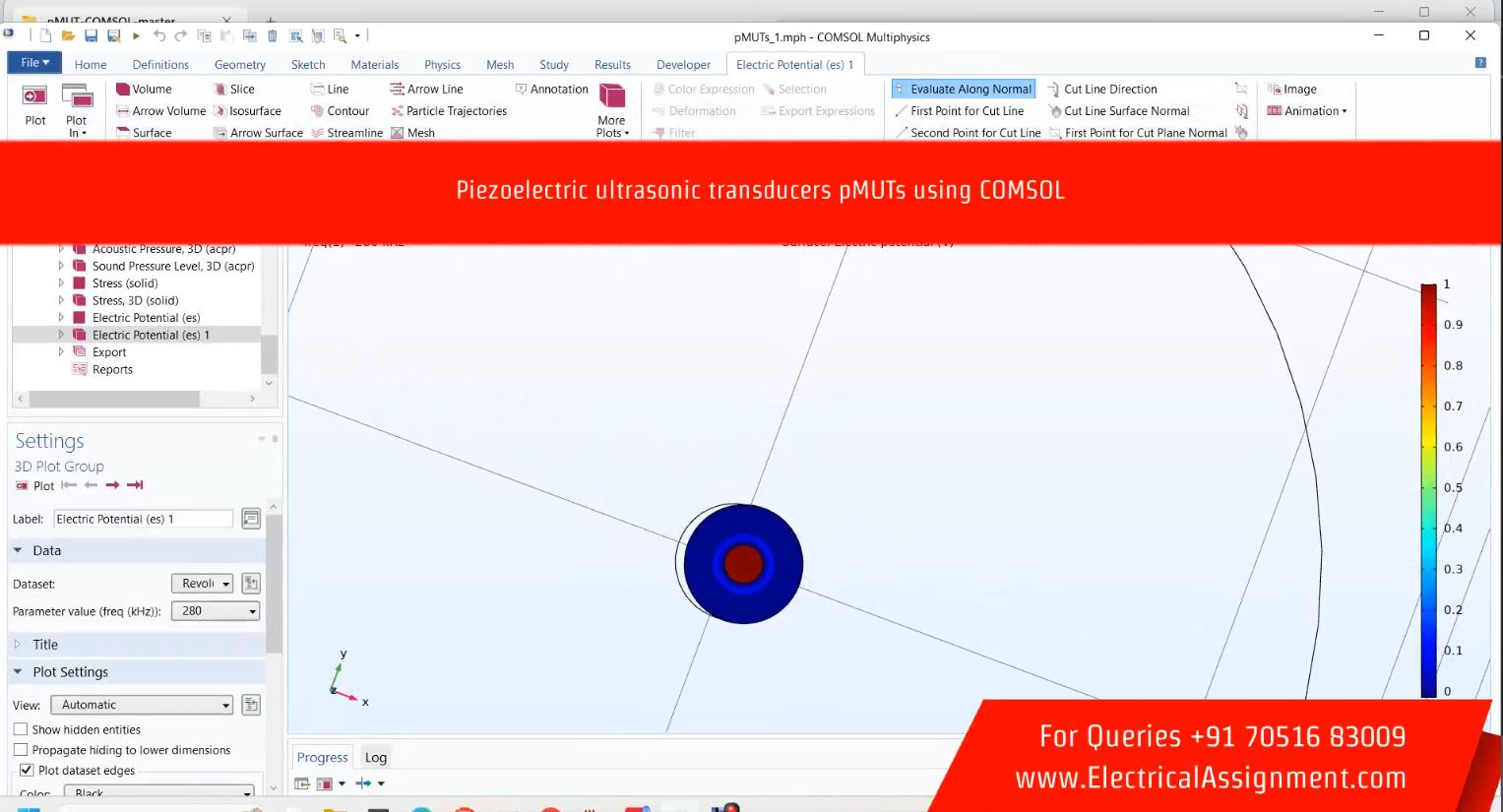
Task: Jump to last plot arrow in Settings
Action: tap(135, 485)
